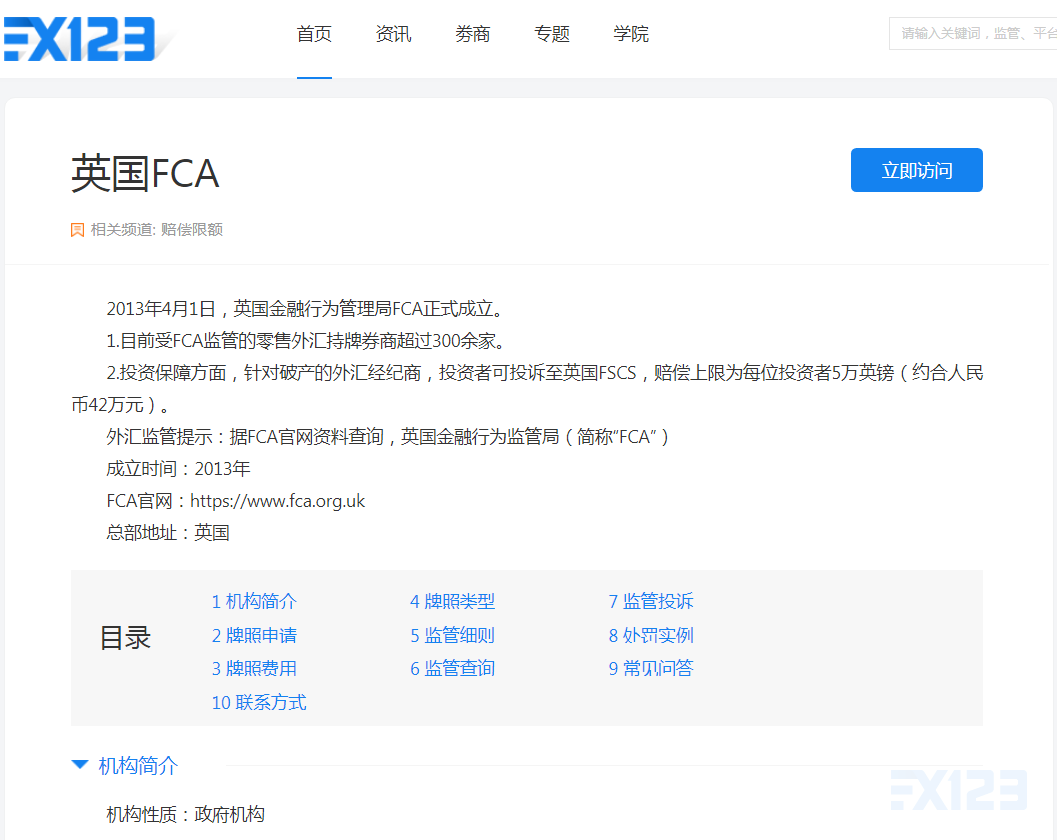
Task: Jump to 3 牌照费用 in contents
Action: pos(254,669)
